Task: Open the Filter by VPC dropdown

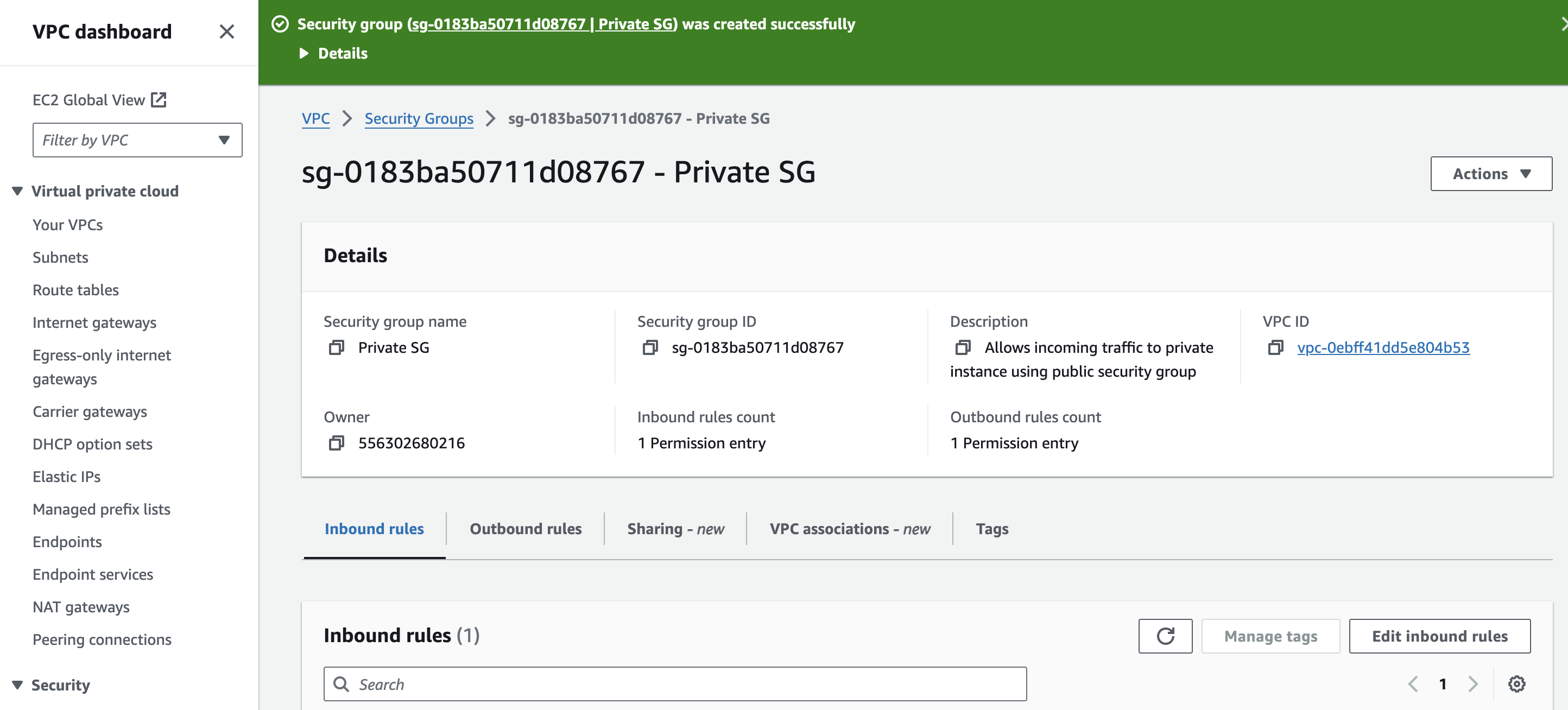Action: [x=137, y=140]
